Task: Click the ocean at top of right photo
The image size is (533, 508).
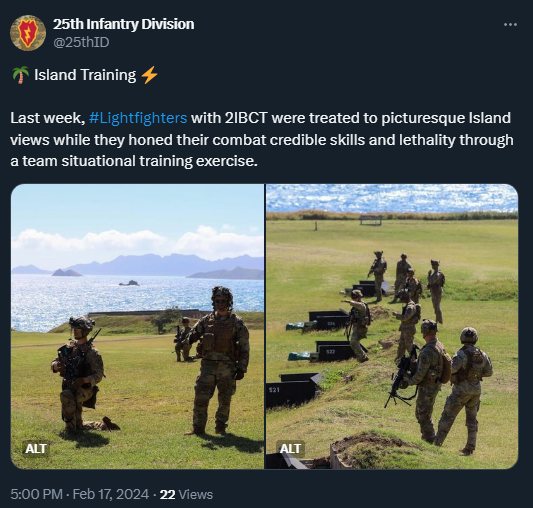Action: (x=392, y=198)
